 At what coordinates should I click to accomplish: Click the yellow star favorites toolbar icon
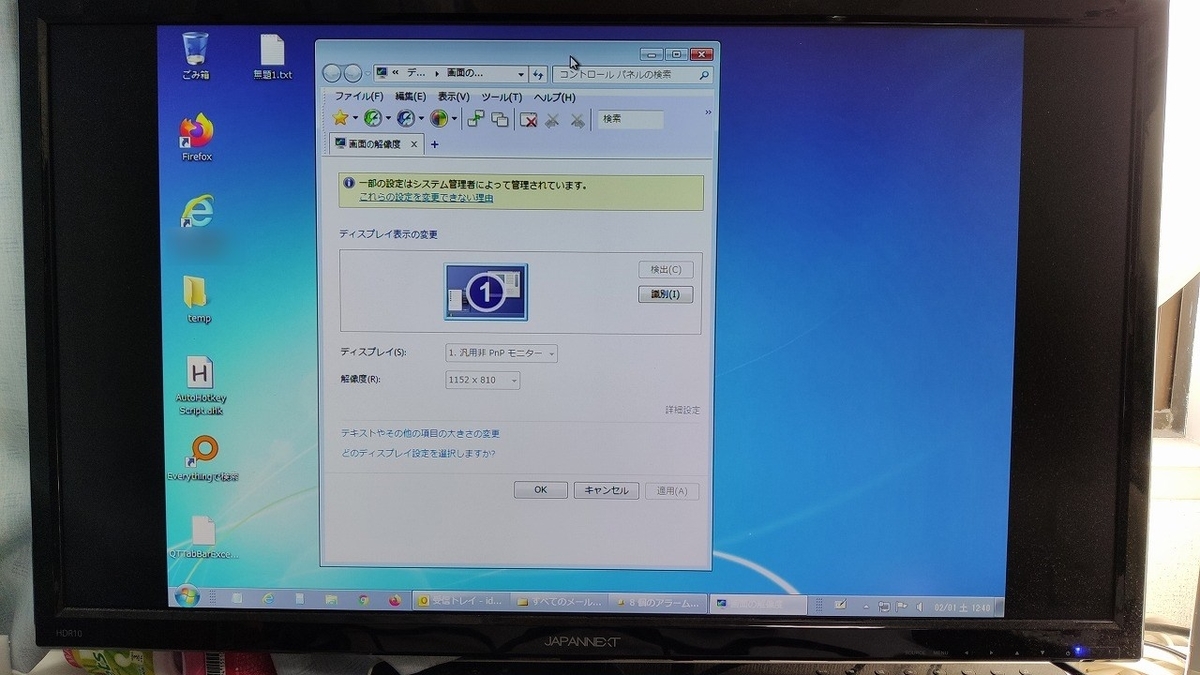tap(341, 119)
